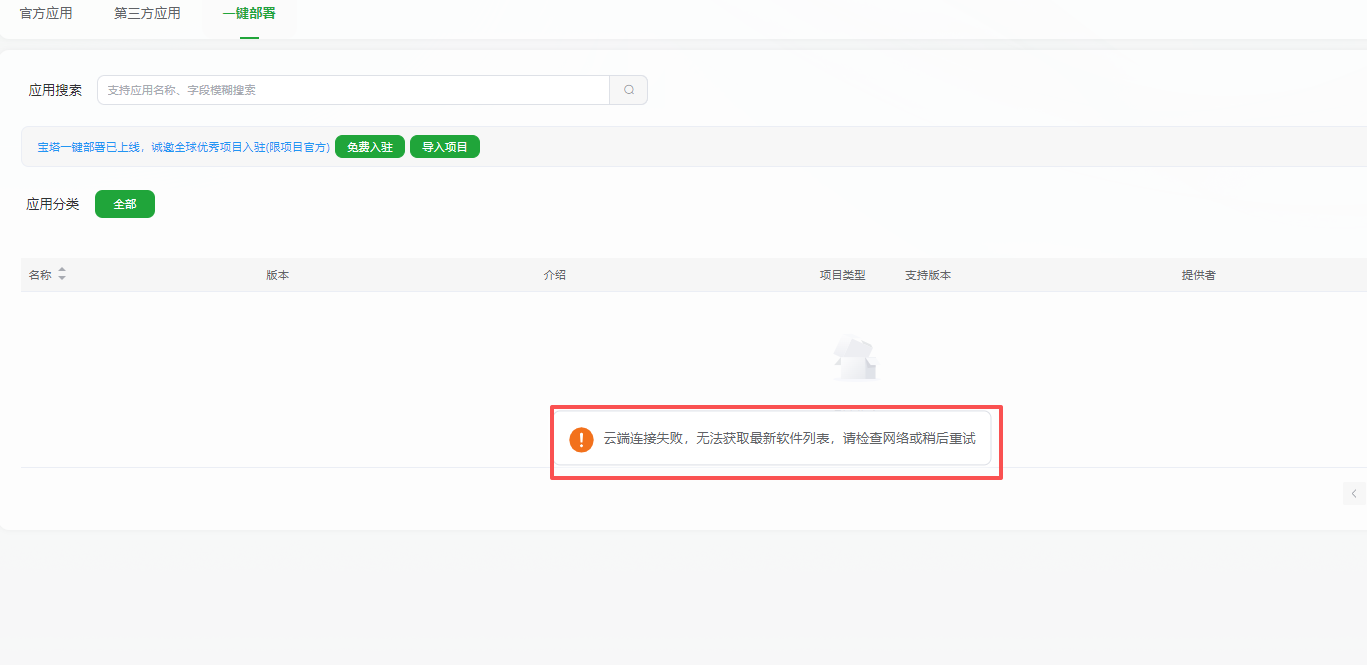Image resolution: width=1367 pixels, height=665 pixels.
Task: Open the blue announcement text link
Action: tap(182, 145)
